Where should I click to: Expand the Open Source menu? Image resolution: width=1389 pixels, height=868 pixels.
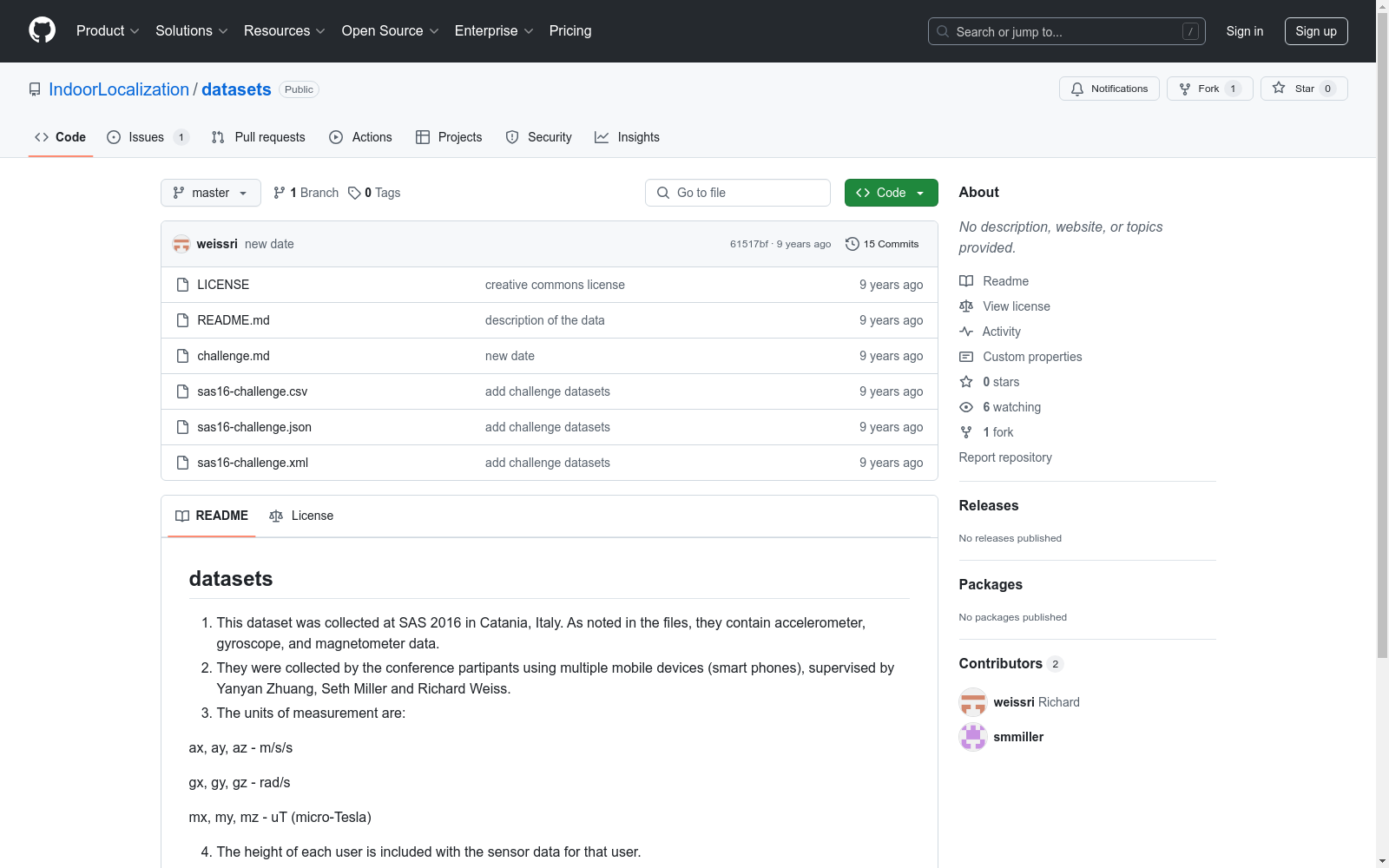click(x=391, y=31)
